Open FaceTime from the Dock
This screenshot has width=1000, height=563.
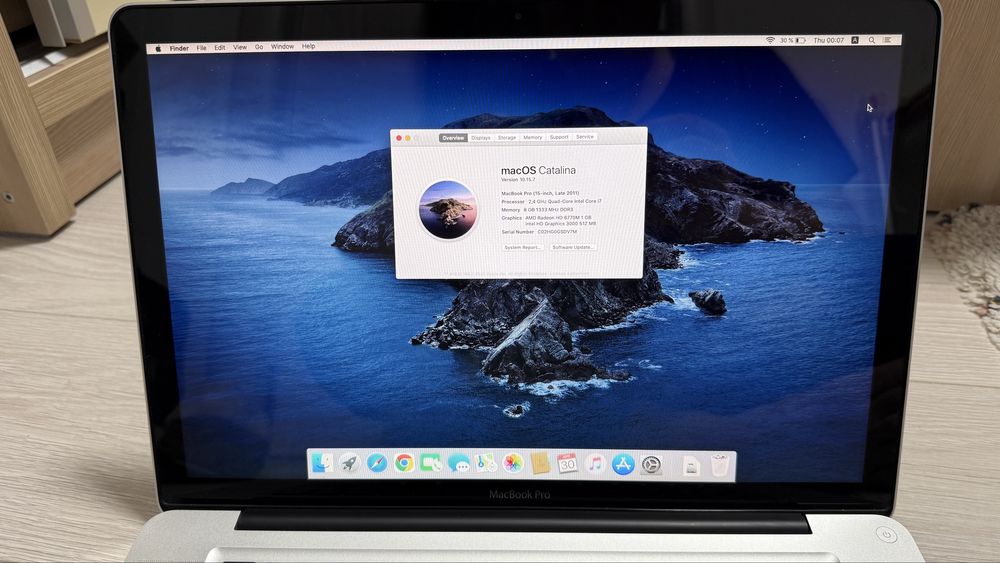click(x=431, y=464)
